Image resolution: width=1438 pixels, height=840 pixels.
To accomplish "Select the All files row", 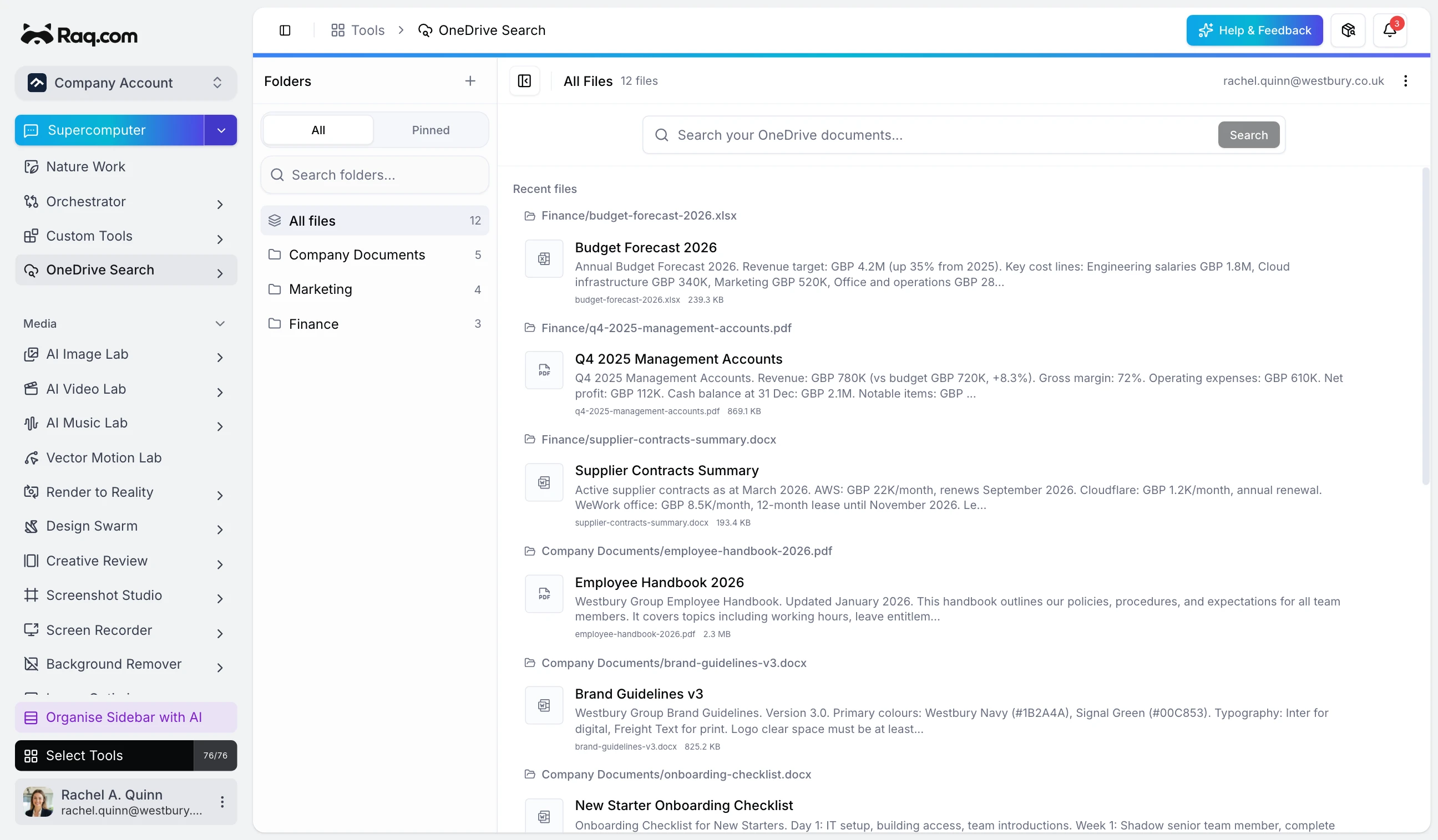I will pyautogui.click(x=374, y=220).
